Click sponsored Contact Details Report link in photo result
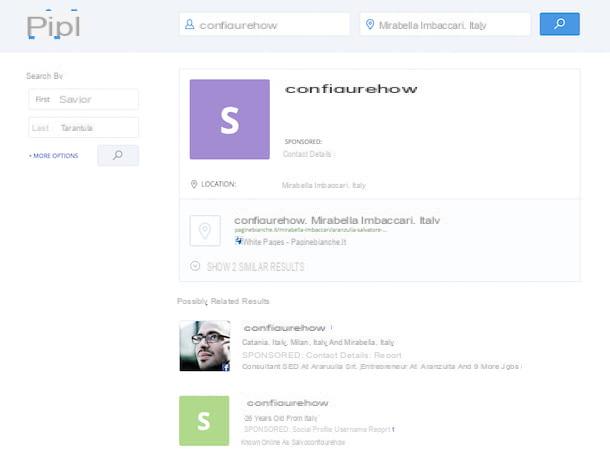 coord(321,355)
